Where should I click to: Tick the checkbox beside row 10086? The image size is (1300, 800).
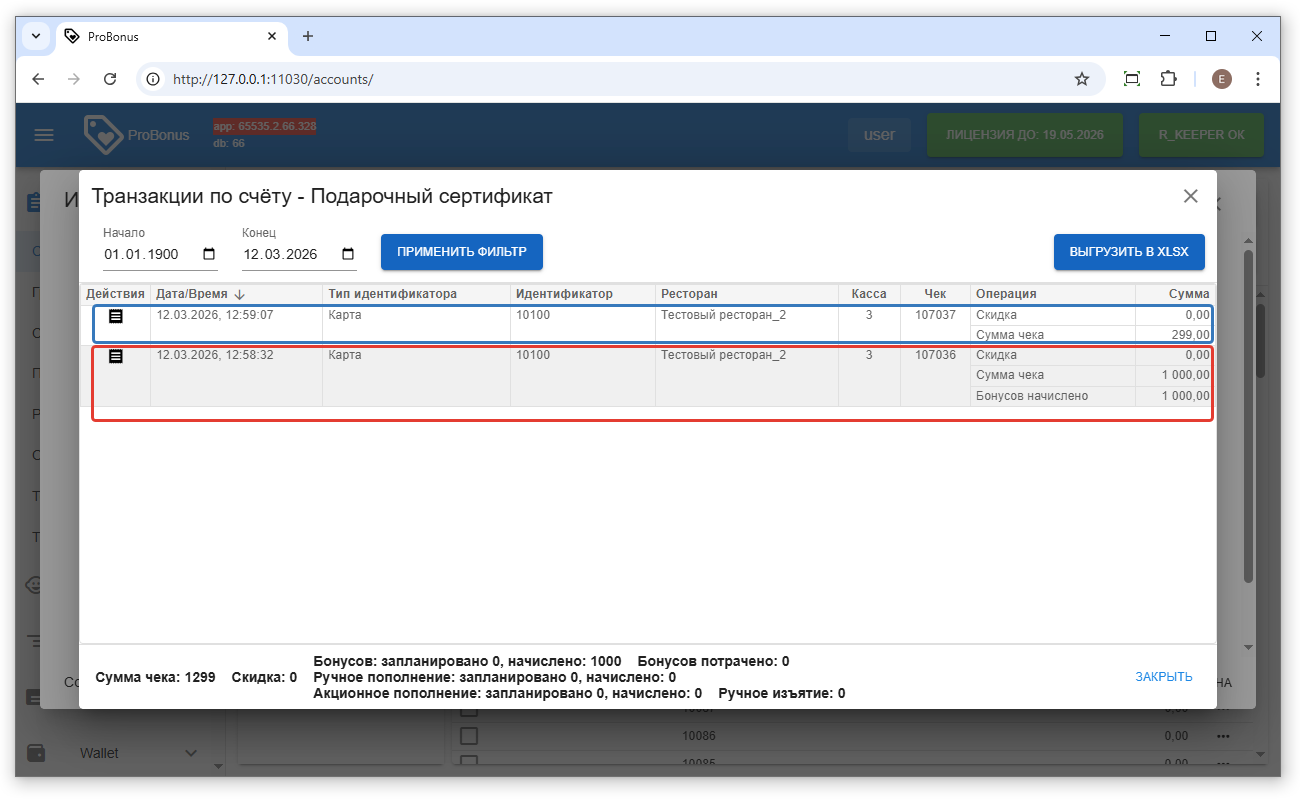tap(468, 736)
